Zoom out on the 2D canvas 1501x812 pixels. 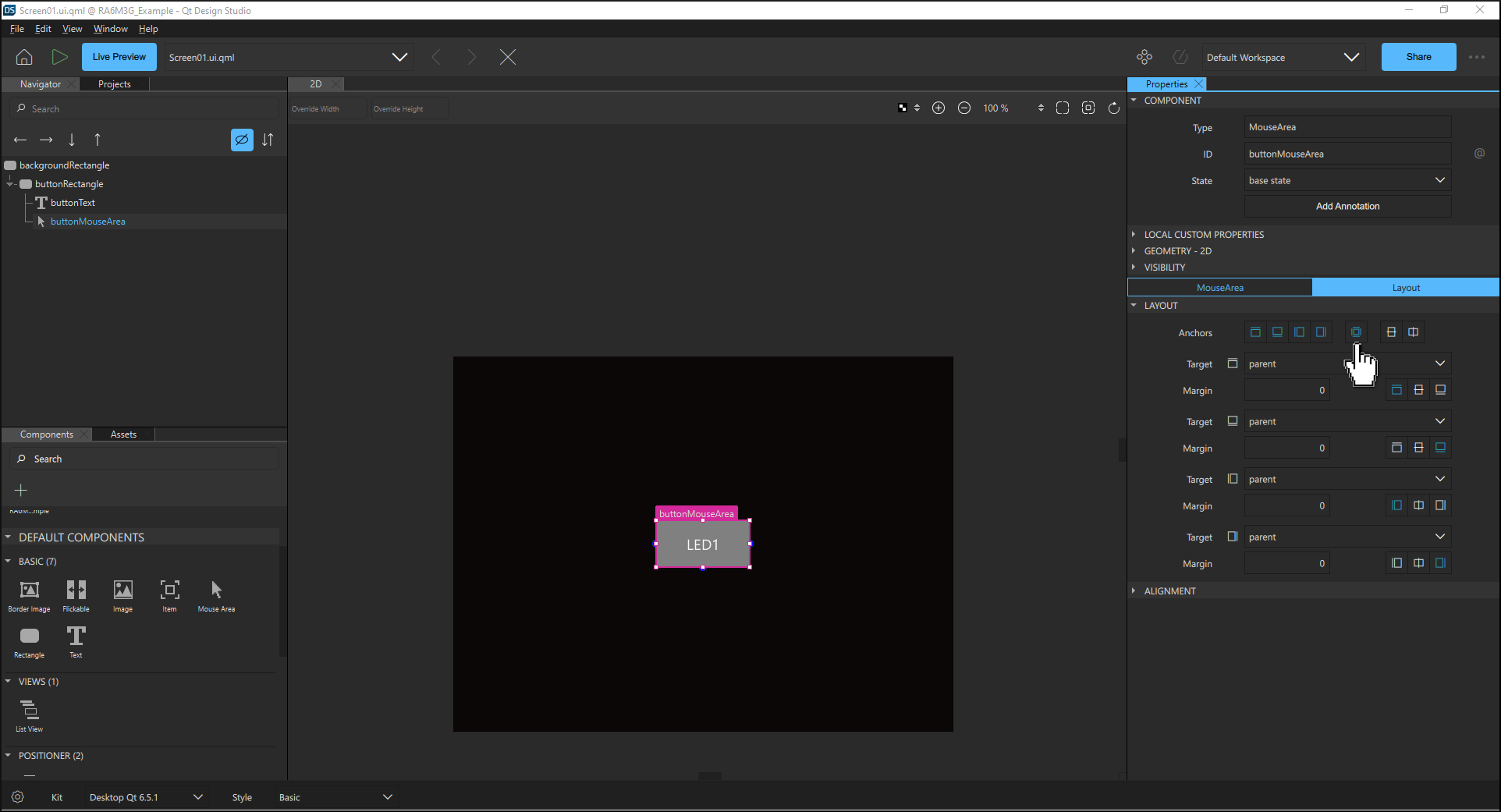(964, 108)
